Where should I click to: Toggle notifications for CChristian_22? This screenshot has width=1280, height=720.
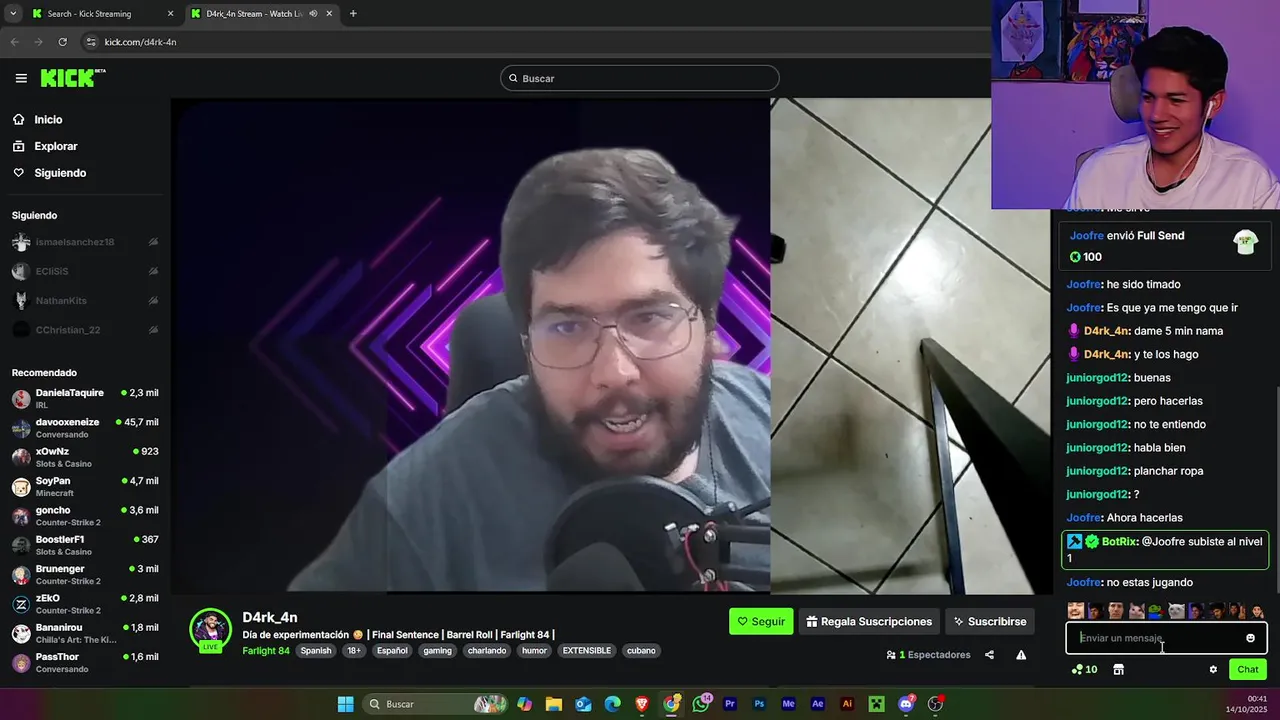tap(153, 330)
